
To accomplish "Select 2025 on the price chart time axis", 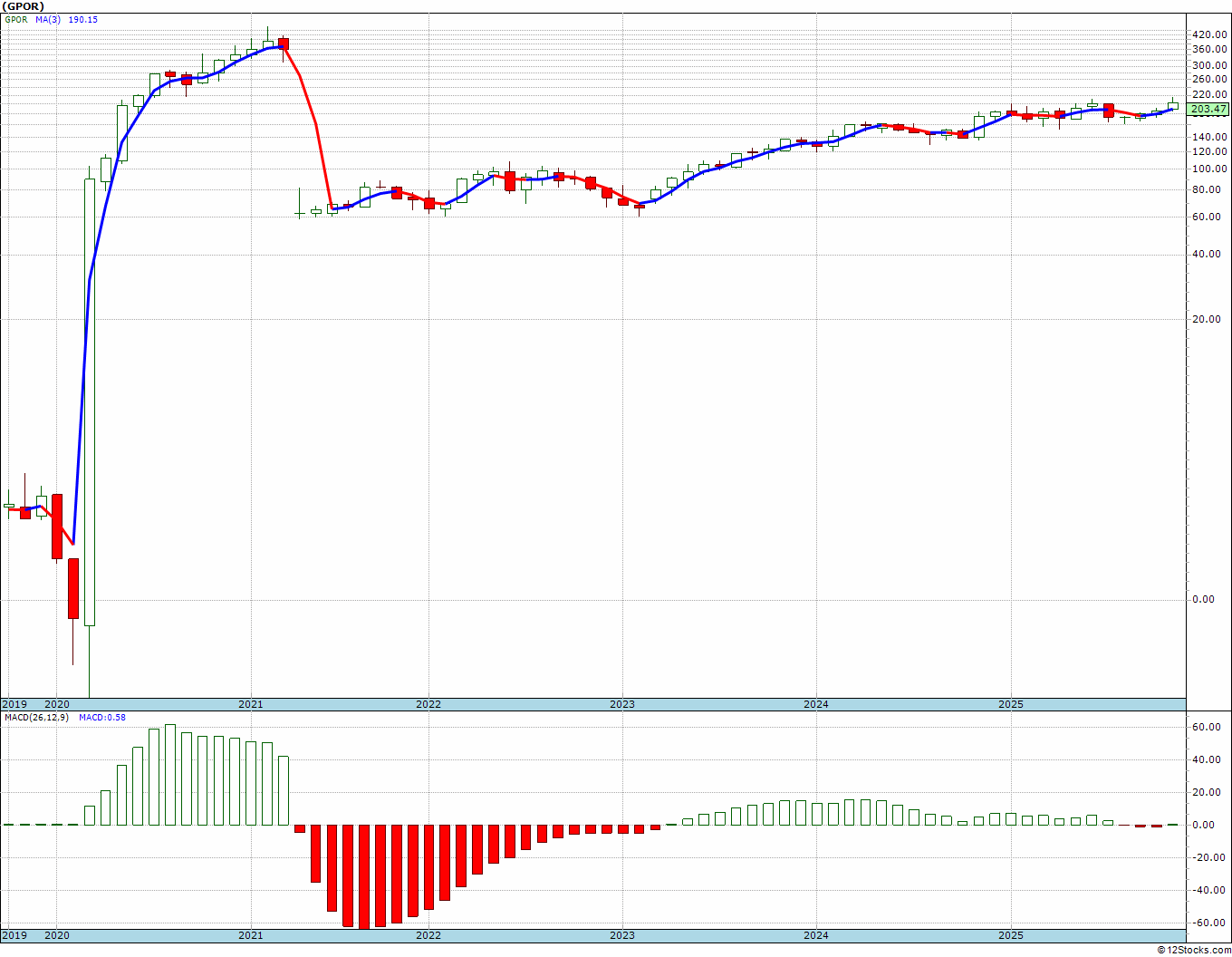I will [1011, 704].
